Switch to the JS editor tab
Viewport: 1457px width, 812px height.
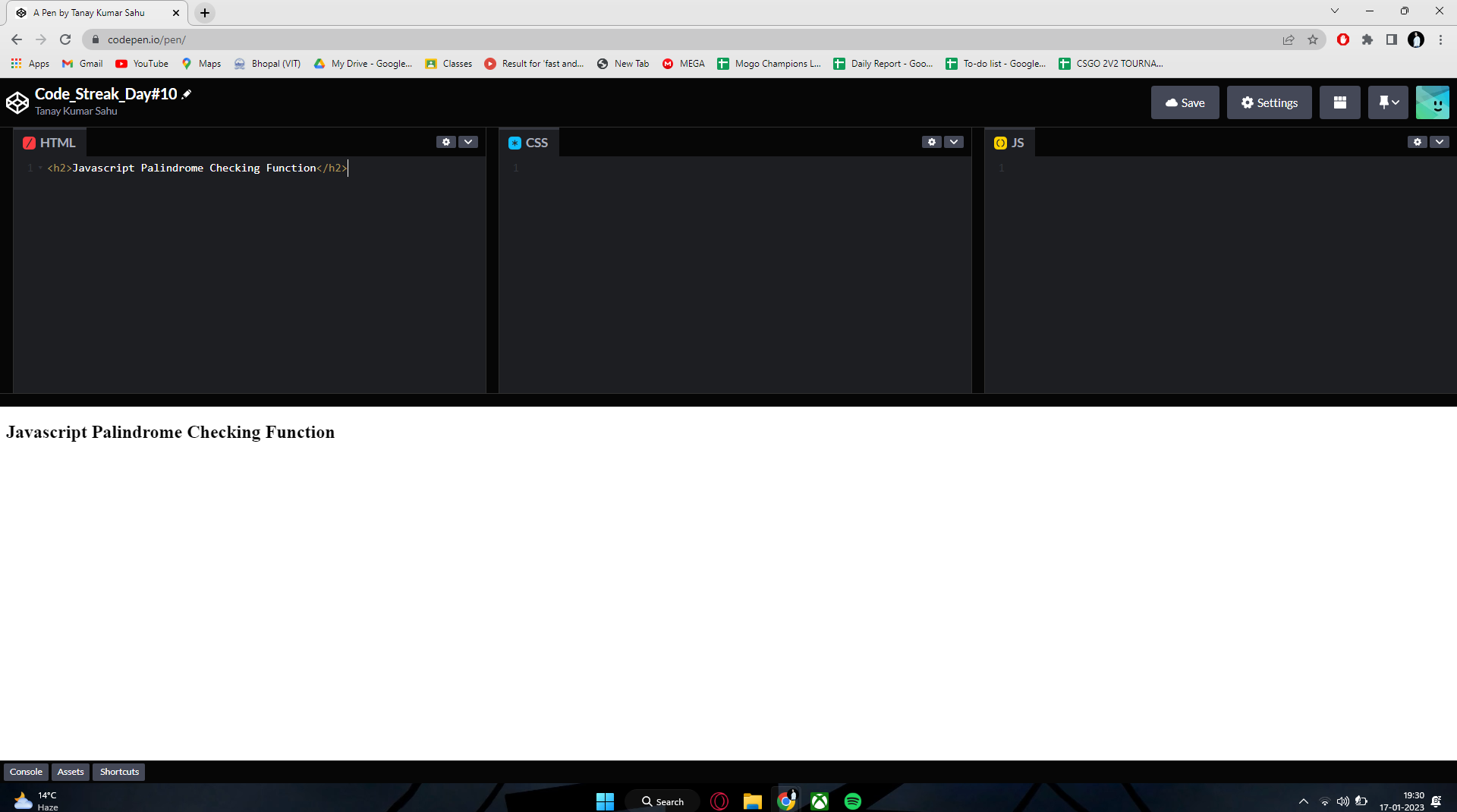[x=1009, y=142]
